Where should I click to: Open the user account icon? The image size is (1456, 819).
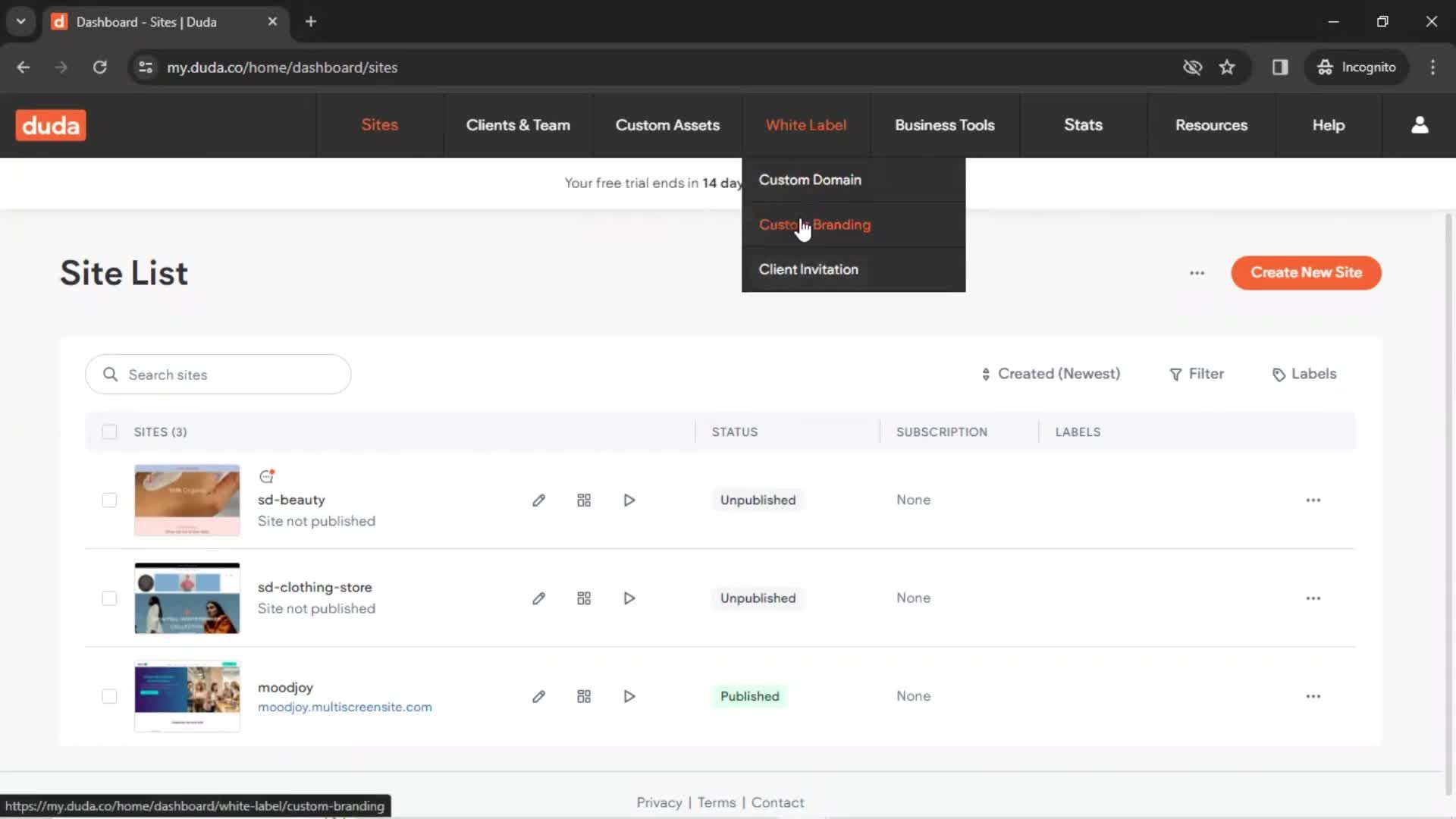click(x=1420, y=125)
